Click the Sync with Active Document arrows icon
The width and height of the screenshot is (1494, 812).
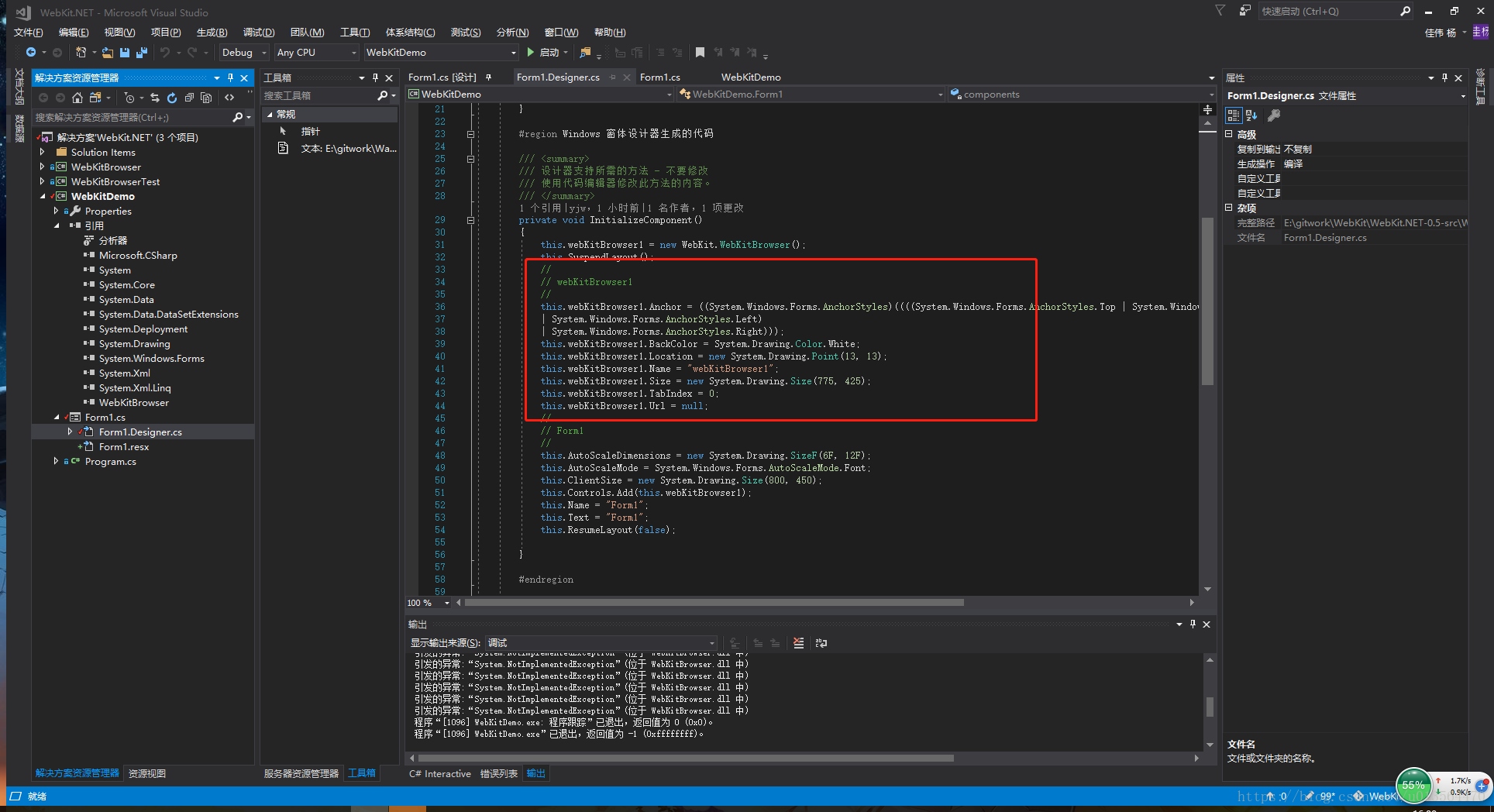(x=155, y=98)
